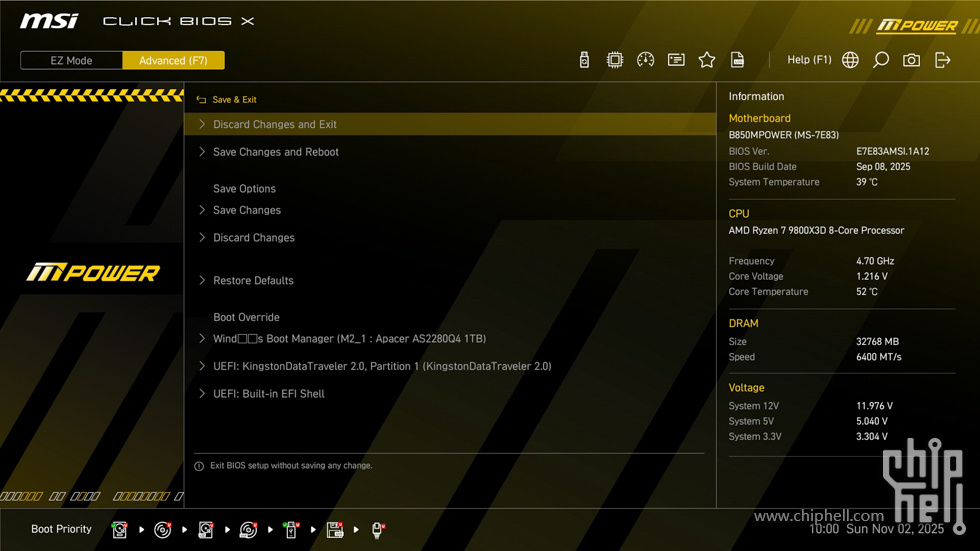980x551 pixels.
Task: Select USB floppy boot priority icon
Action: click(334, 530)
